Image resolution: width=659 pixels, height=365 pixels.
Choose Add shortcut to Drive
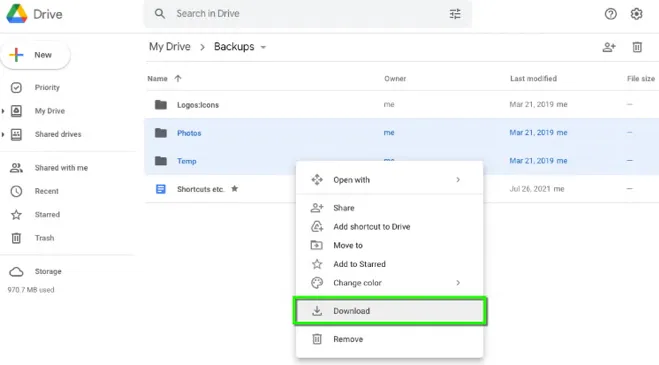tap(390, 227)
